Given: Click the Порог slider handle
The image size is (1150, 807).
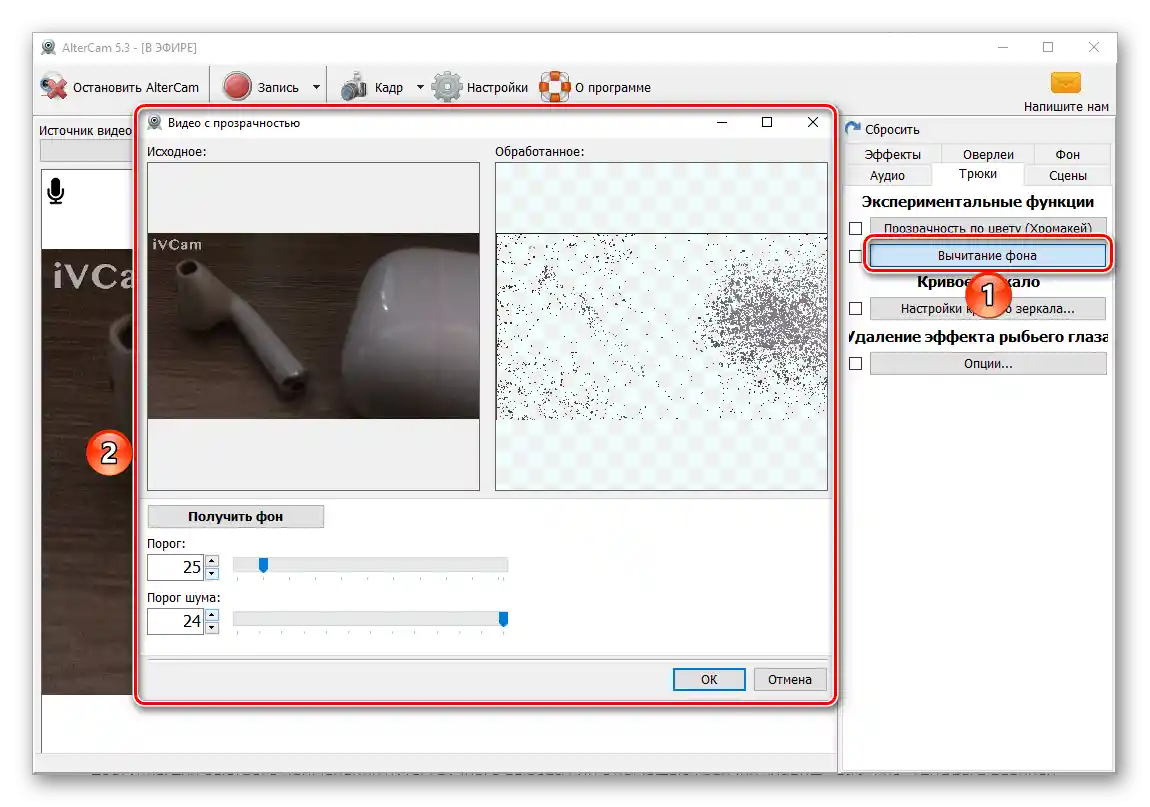Looking at the screenshot, I should (263, 565).
